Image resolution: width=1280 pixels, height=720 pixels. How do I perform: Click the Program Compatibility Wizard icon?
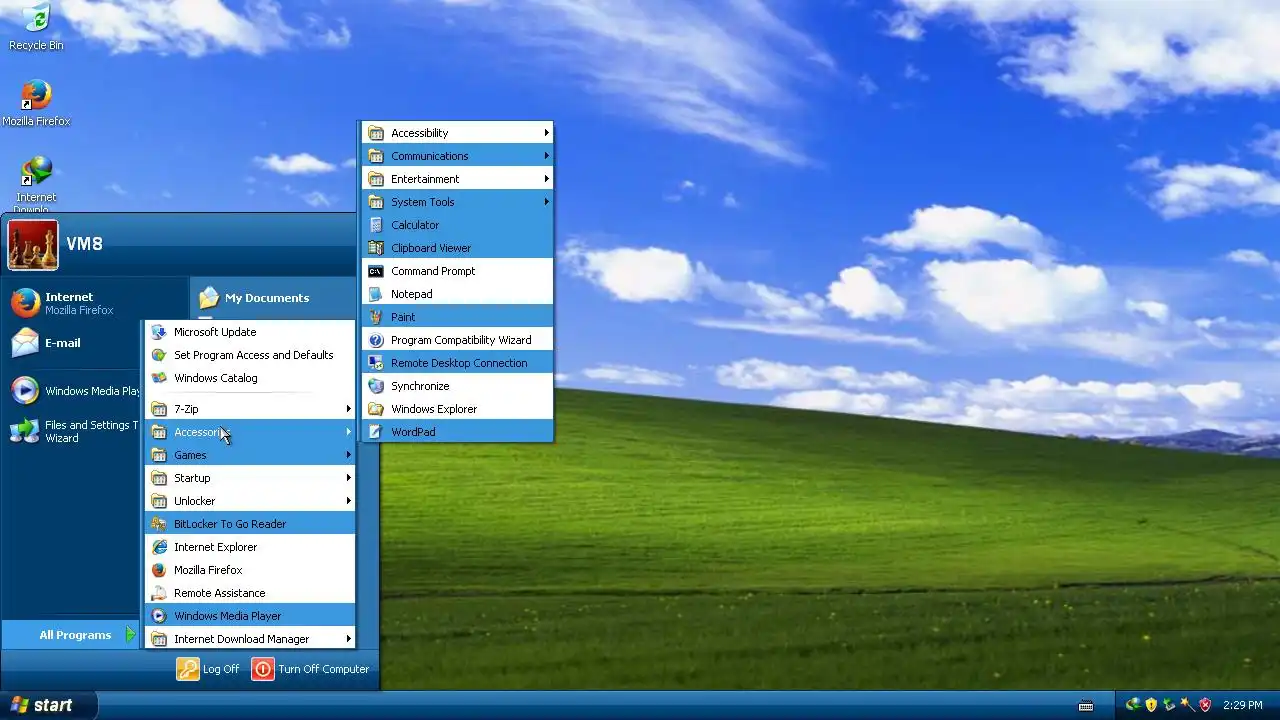[376, 340]
